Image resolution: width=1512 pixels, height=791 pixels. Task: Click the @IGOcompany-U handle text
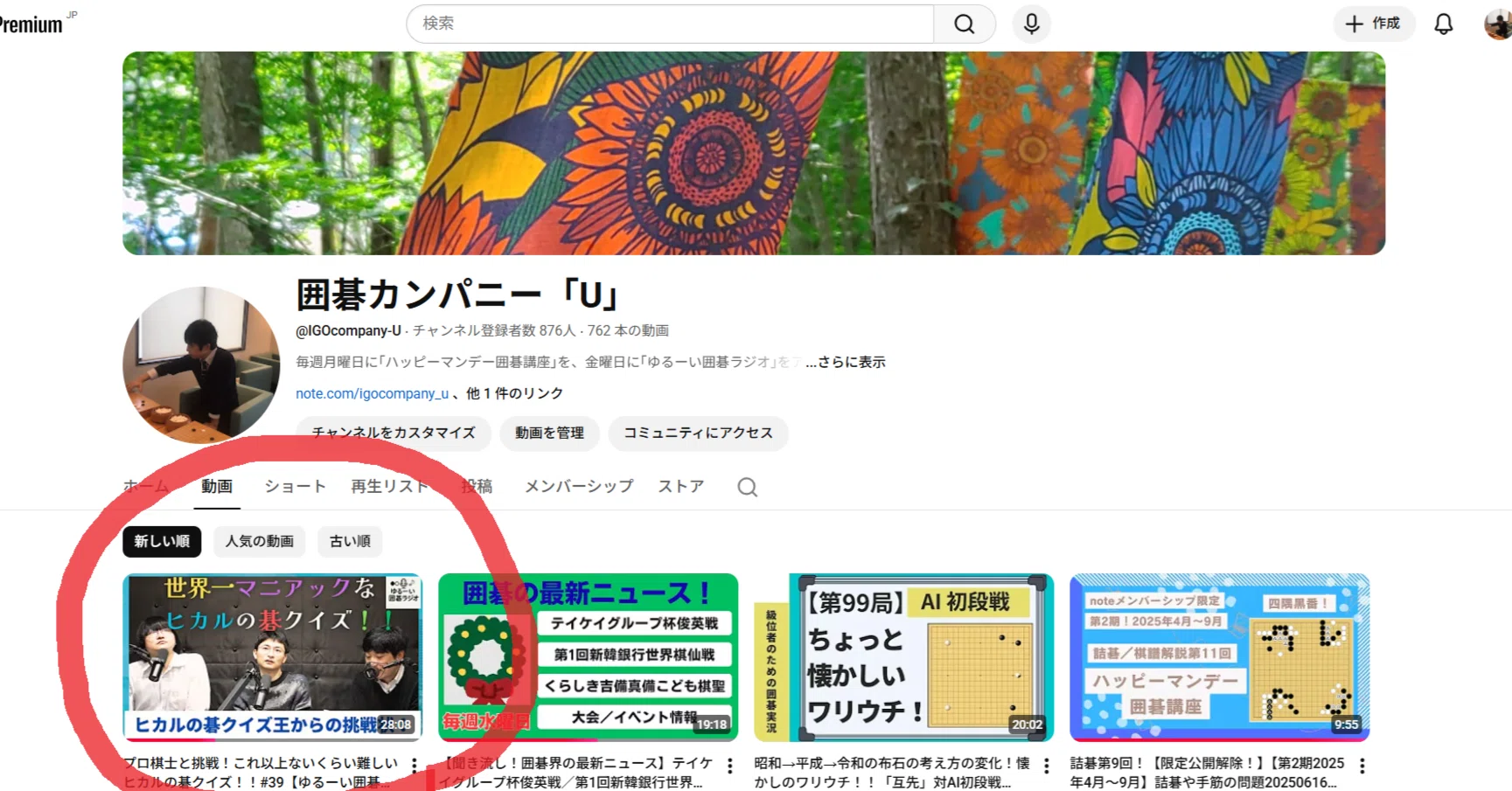point(348,330)
